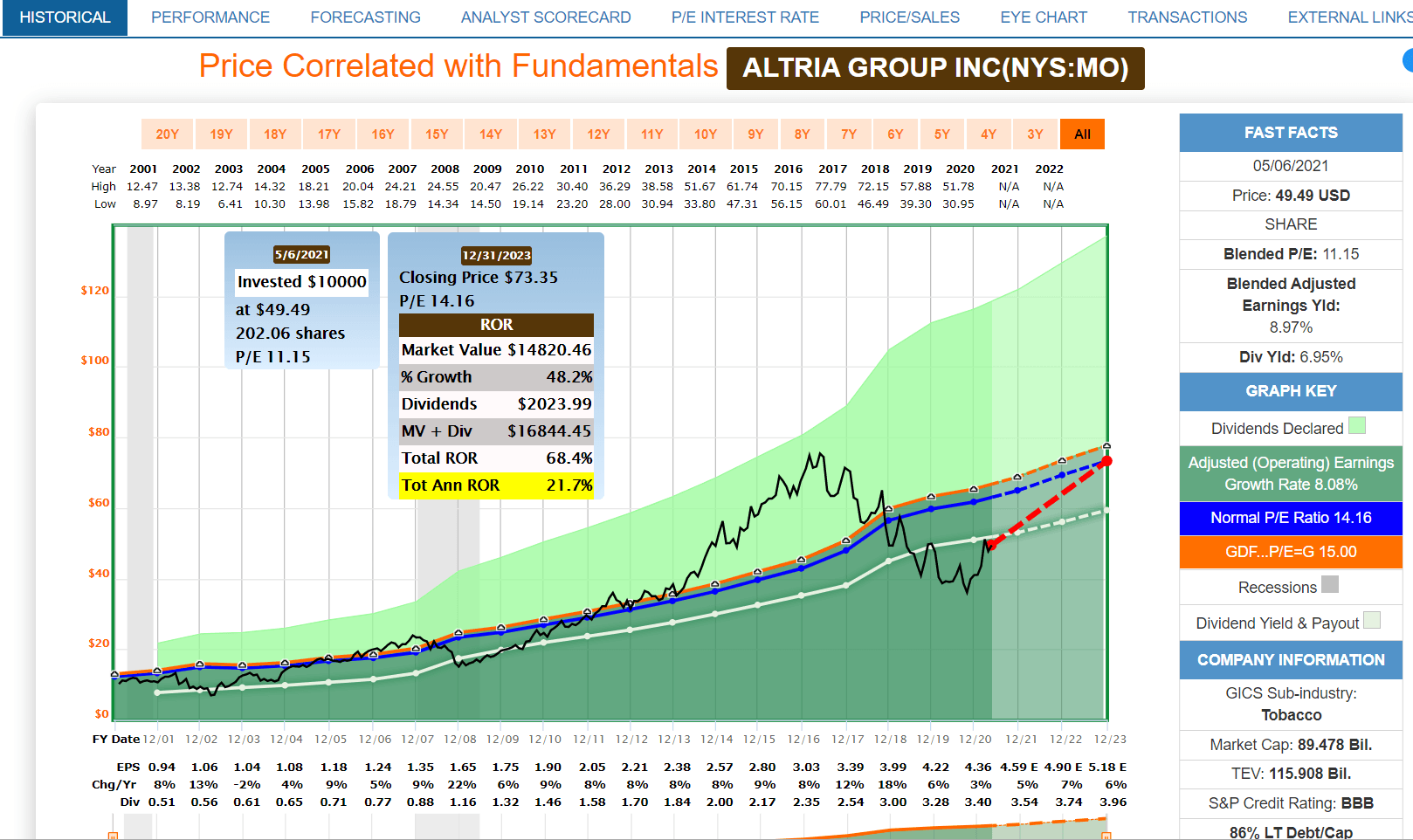Select the 19Y time range button

[221, 134]
